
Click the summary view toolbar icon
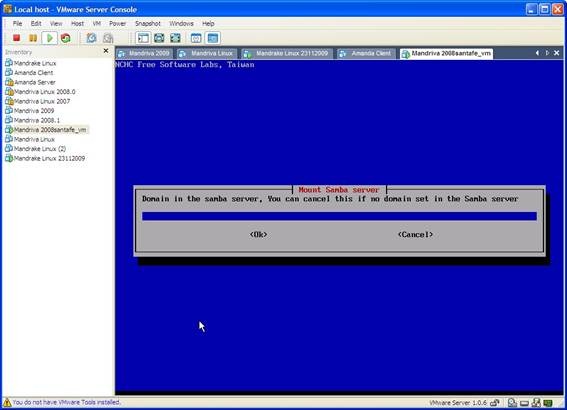(x=196, y=38)
